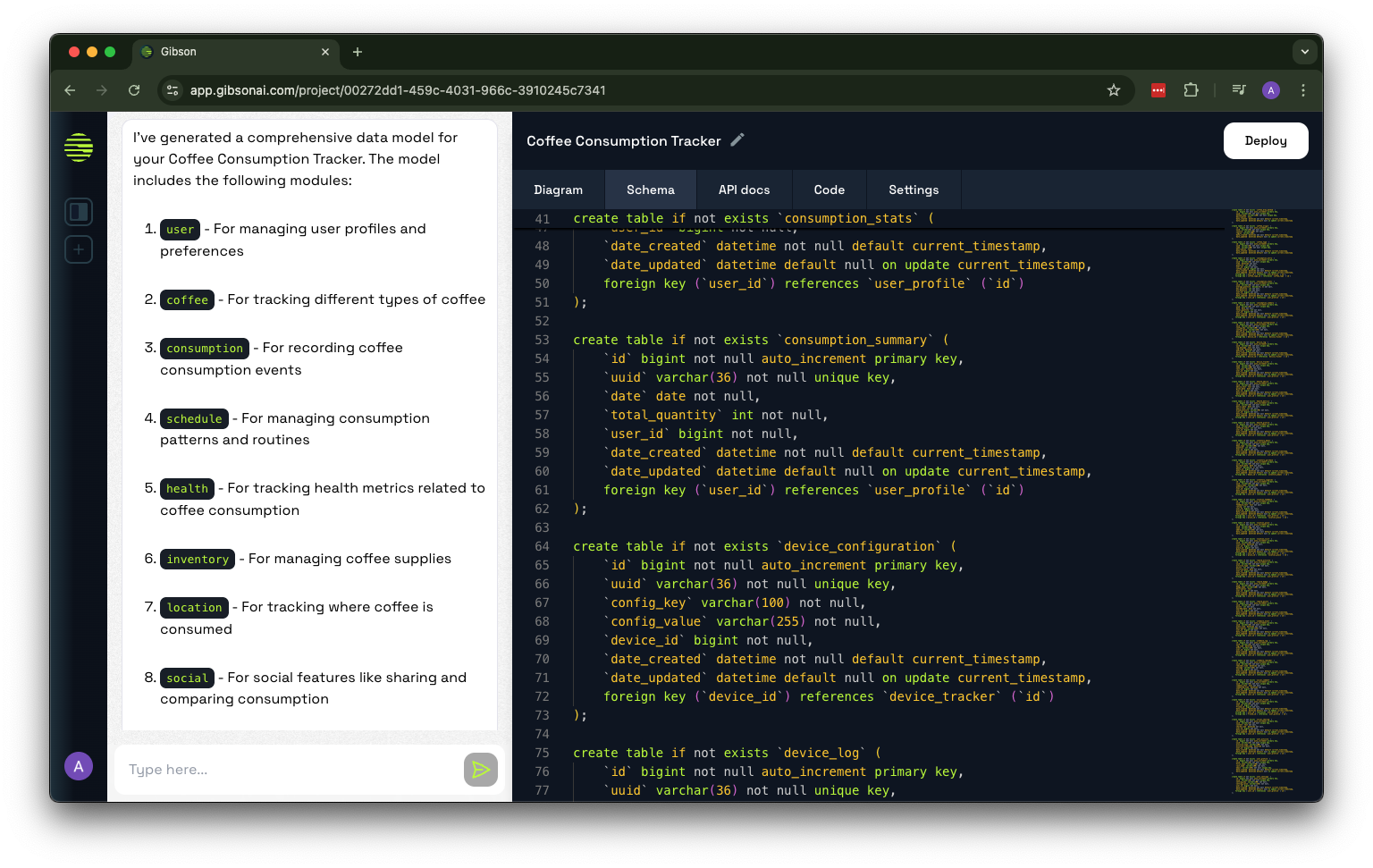
Task: Click the Coffee Consumption Tracker title
Action: click(x=623, y=141)
